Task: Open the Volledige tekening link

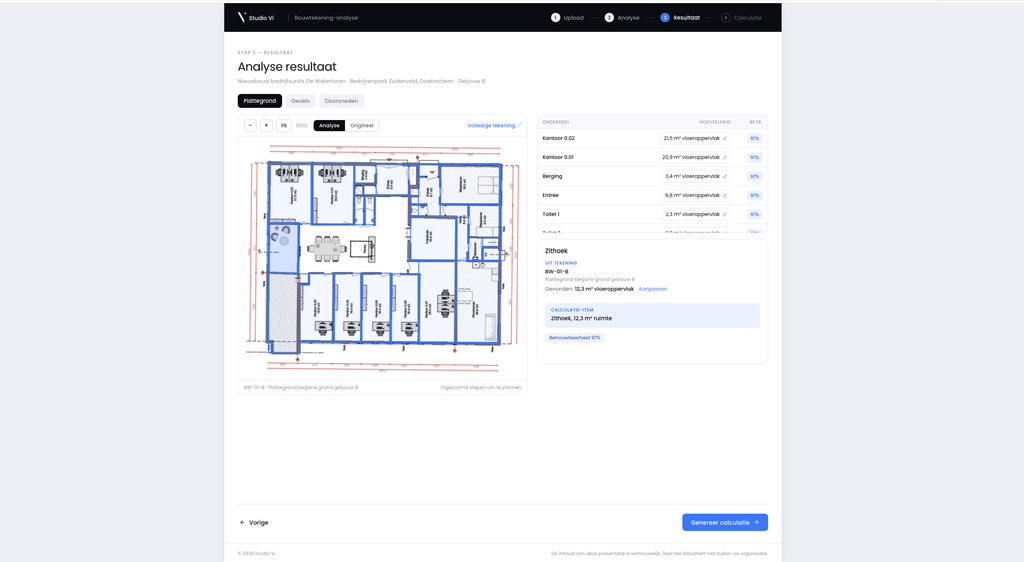Action: pyautogui.click(x=494, y=125)
